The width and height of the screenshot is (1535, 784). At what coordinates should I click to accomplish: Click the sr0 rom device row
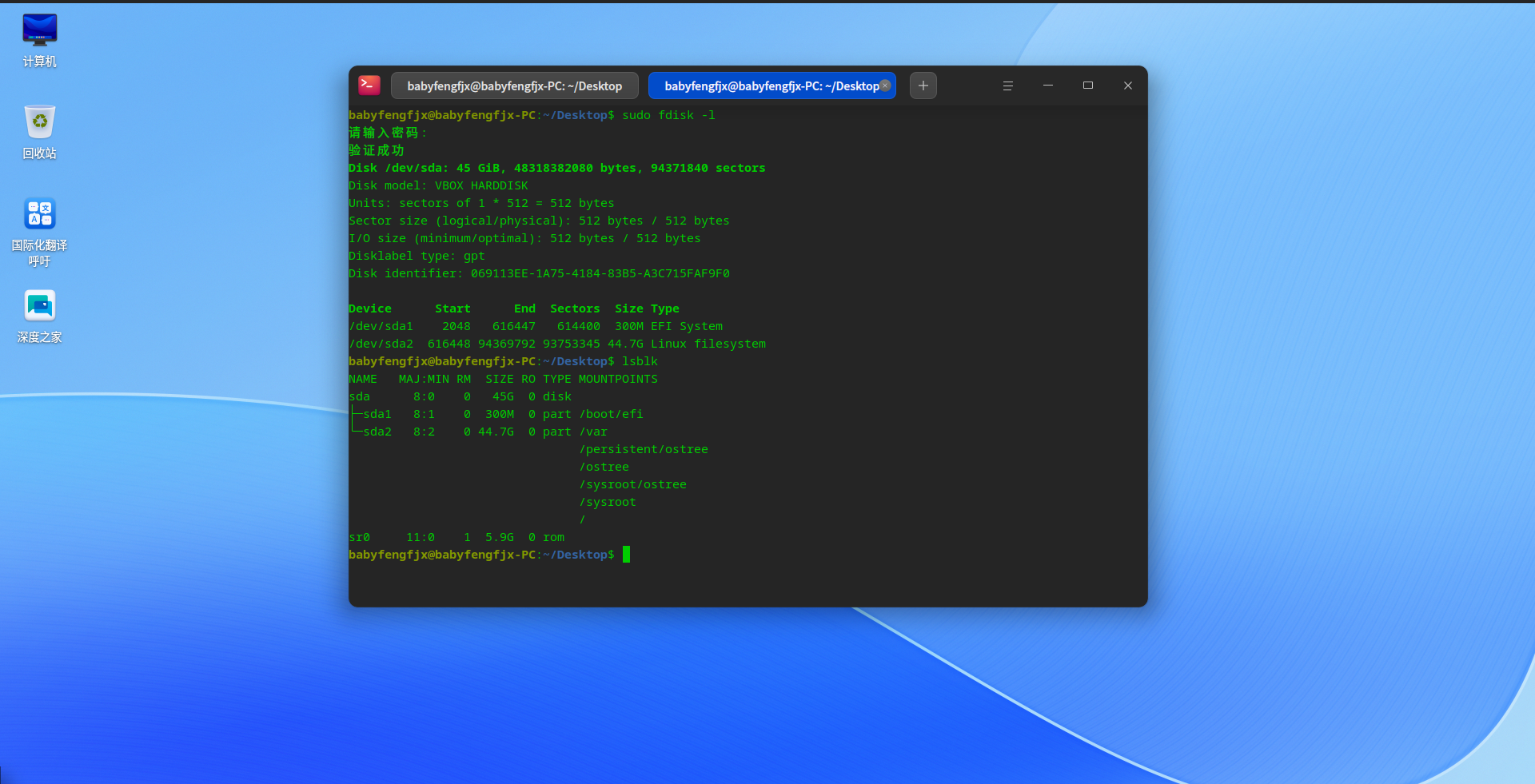click(x=457, y=537)
